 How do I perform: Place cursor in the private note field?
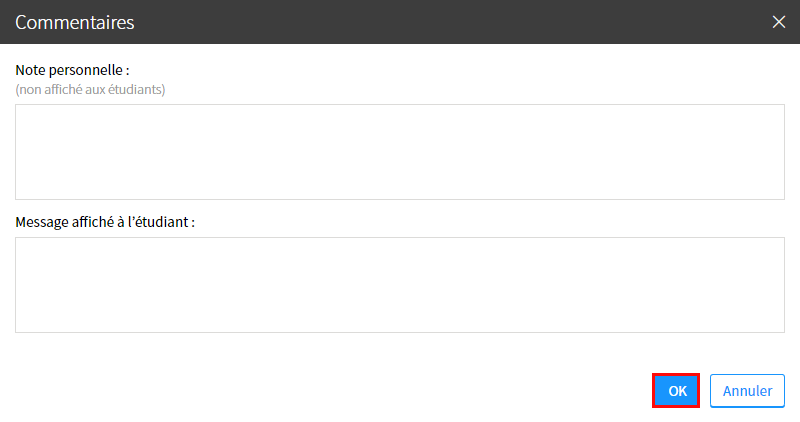[400, 152]
